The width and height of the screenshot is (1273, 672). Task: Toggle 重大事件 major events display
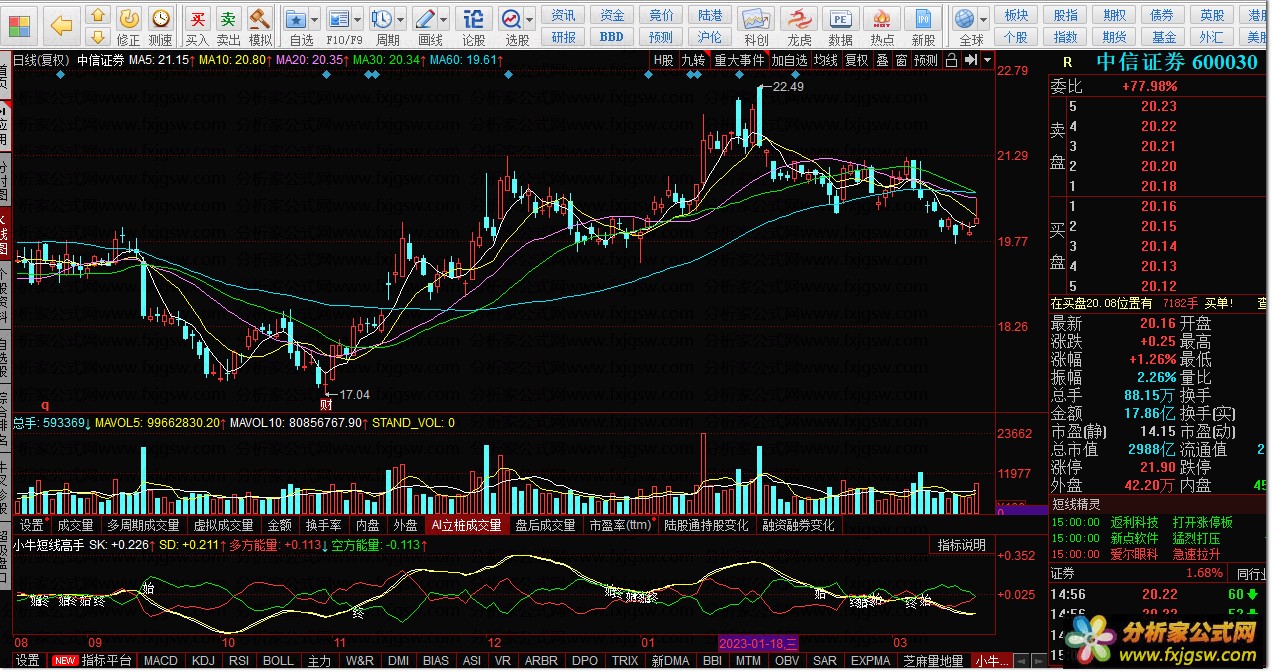click(739, 60)
